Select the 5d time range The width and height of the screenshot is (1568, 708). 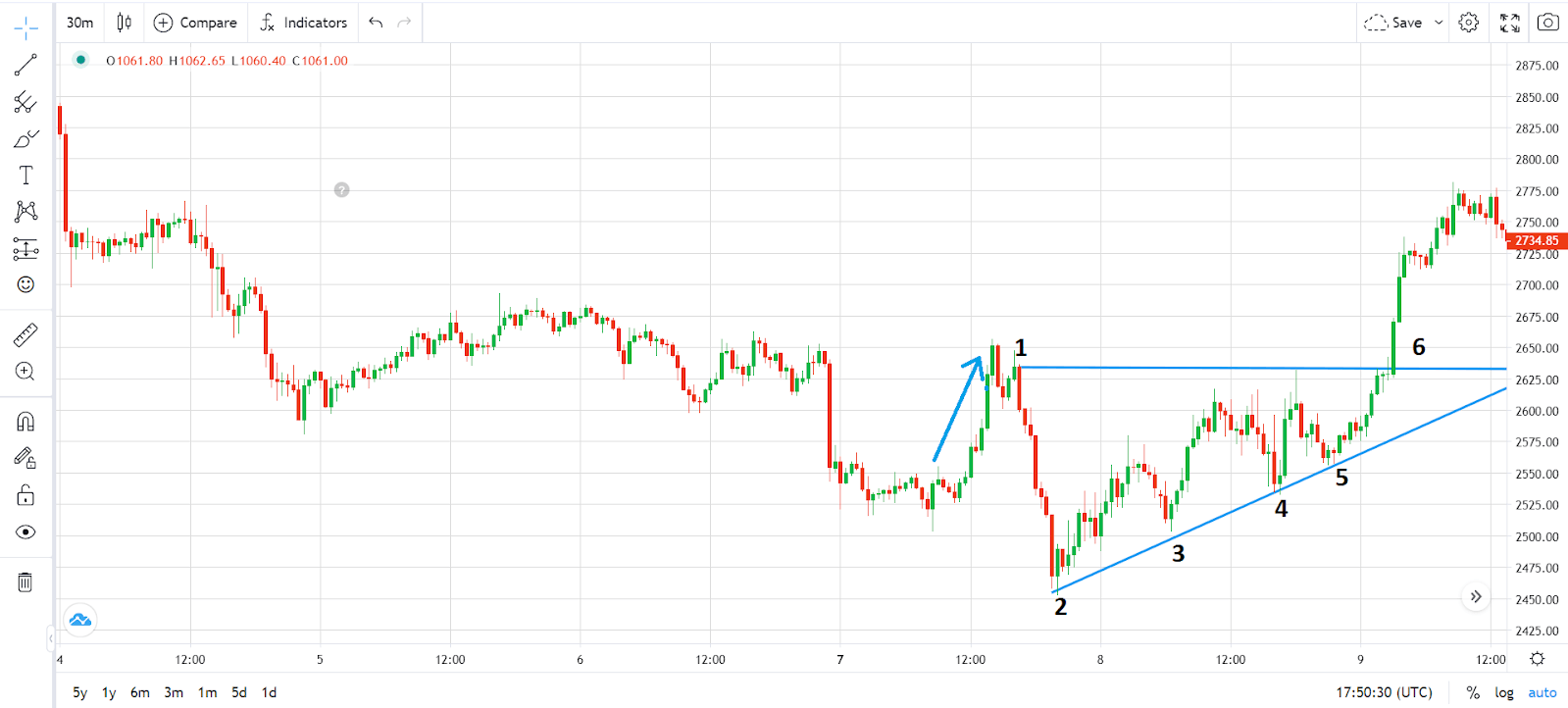click(239, 692)
